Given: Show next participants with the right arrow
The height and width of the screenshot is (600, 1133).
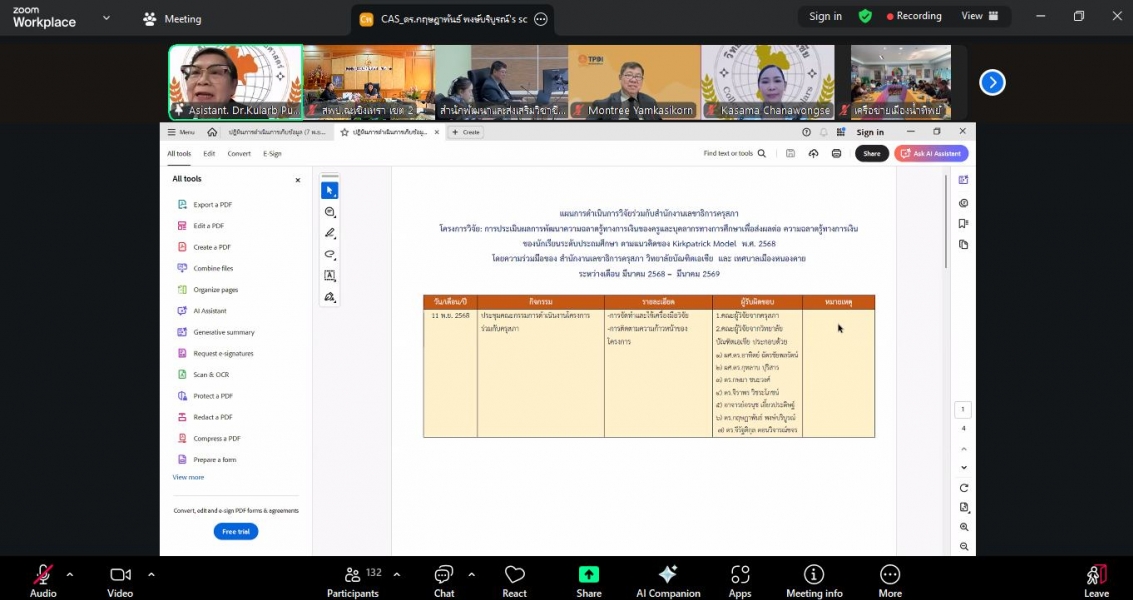Looking at the screenshot, I should pyautogui.click(x=992, y=82).
